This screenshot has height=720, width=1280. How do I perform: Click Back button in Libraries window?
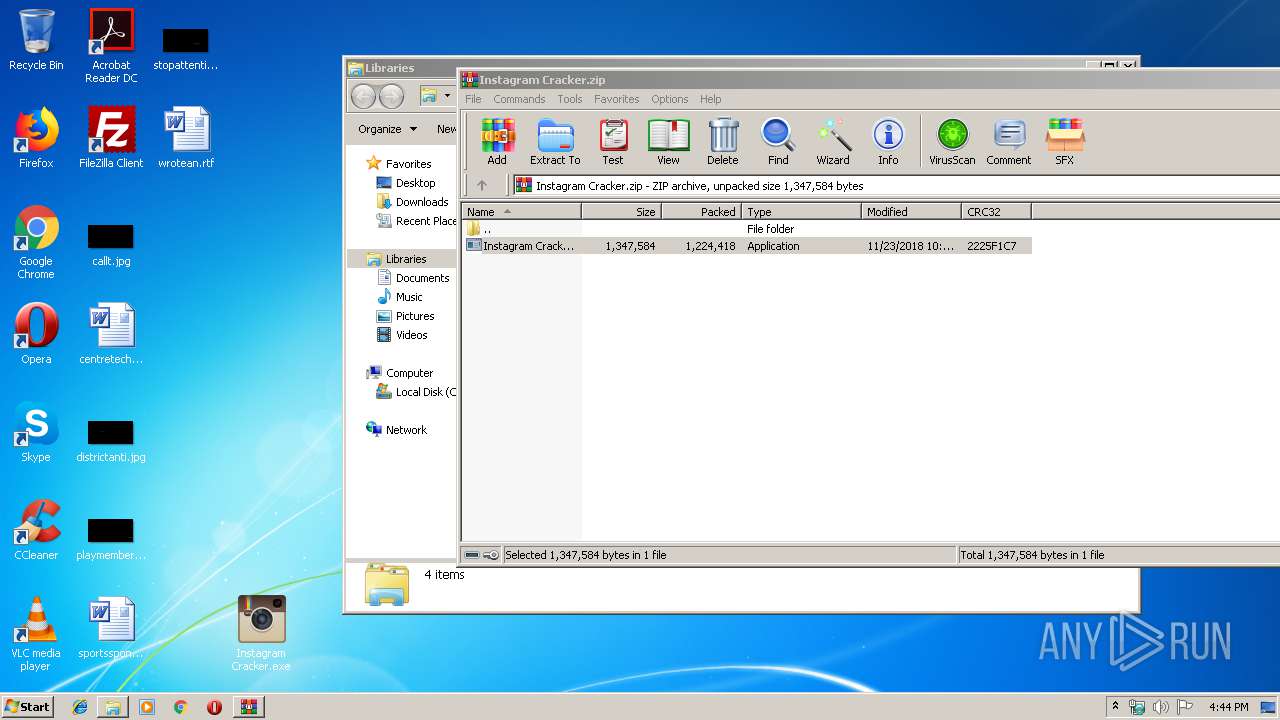click(363, 96)
